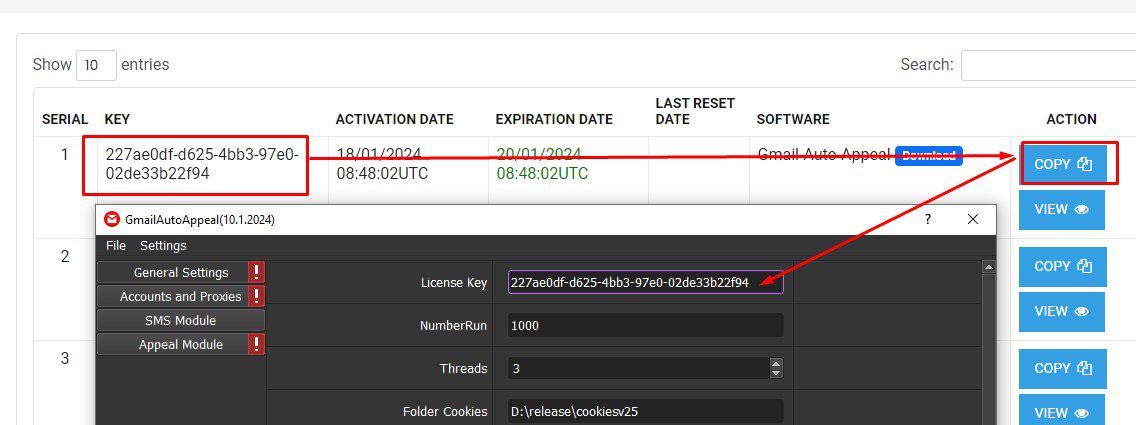1136x425 pixels.
Task: Close the GmailAutoAppeal window
Action: (972, 219)
